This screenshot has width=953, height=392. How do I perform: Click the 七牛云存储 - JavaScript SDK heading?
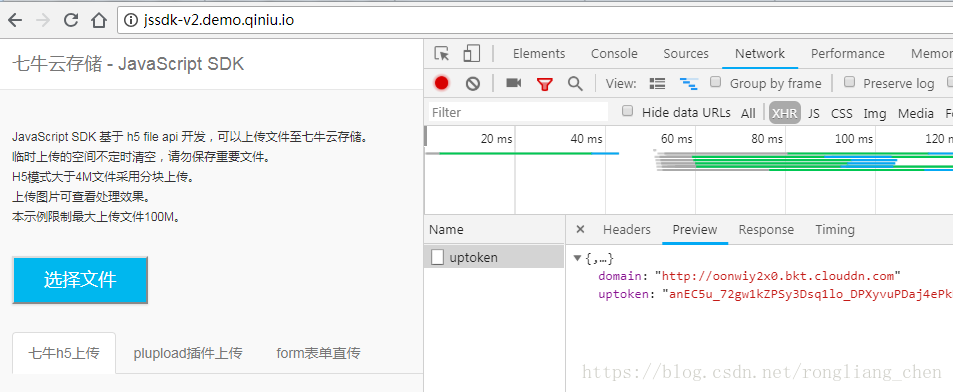(128, 64)
